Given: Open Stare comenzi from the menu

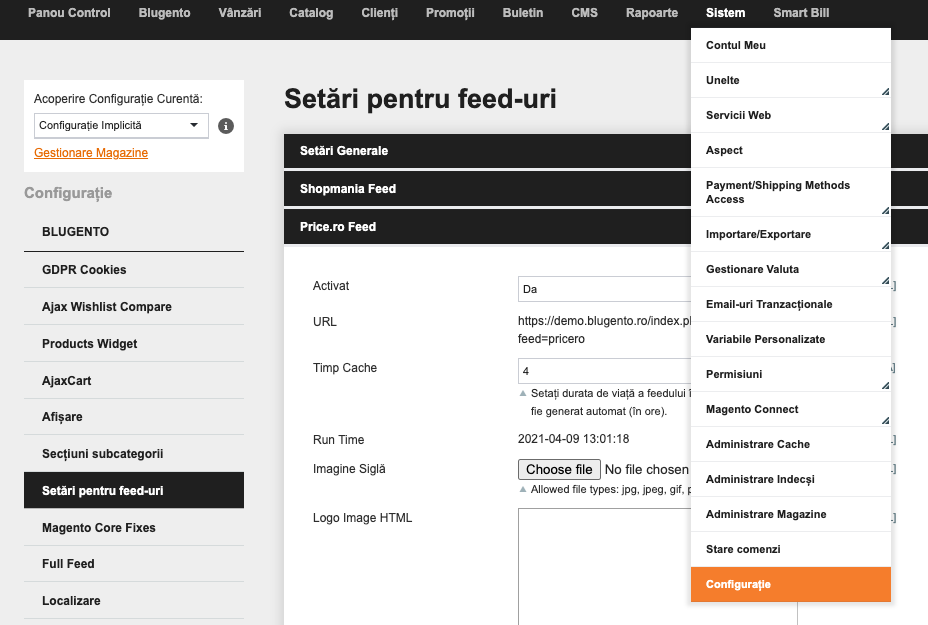Looking at the screenshot, I should [791, 549].
